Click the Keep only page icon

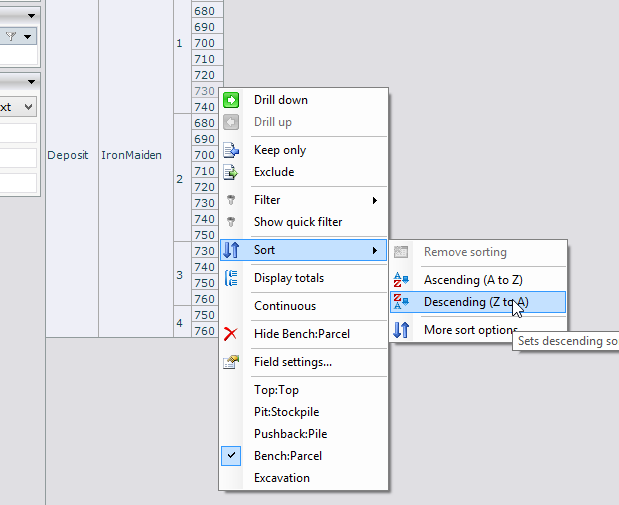[x=231, y=150]
